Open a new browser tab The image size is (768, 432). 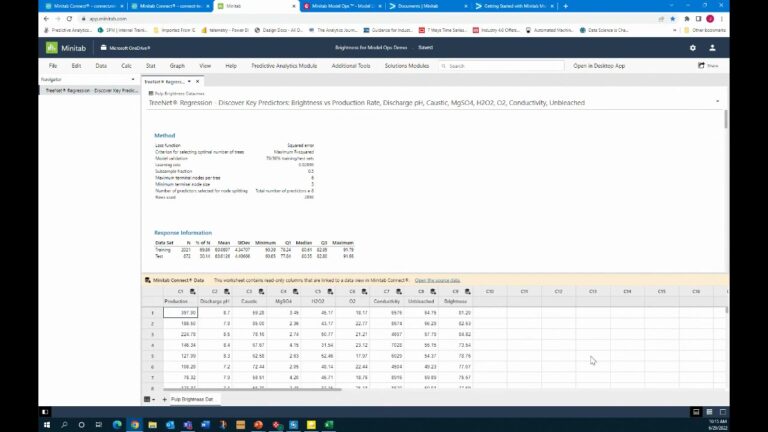565,6
